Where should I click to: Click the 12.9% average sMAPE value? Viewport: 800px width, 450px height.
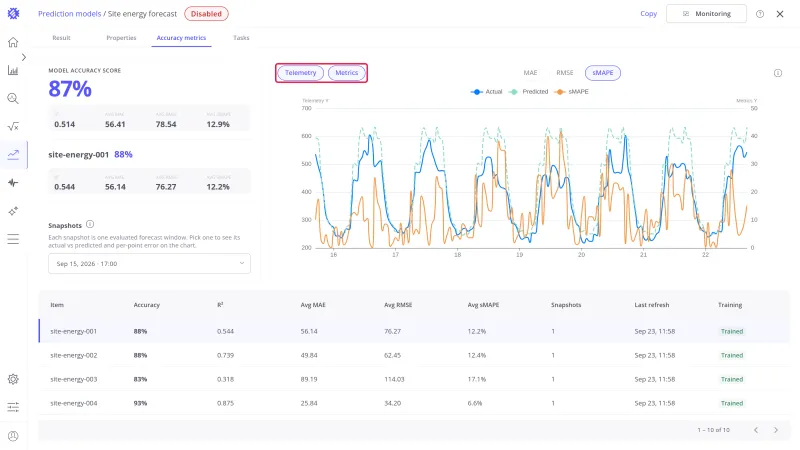[x=218, y=124]
